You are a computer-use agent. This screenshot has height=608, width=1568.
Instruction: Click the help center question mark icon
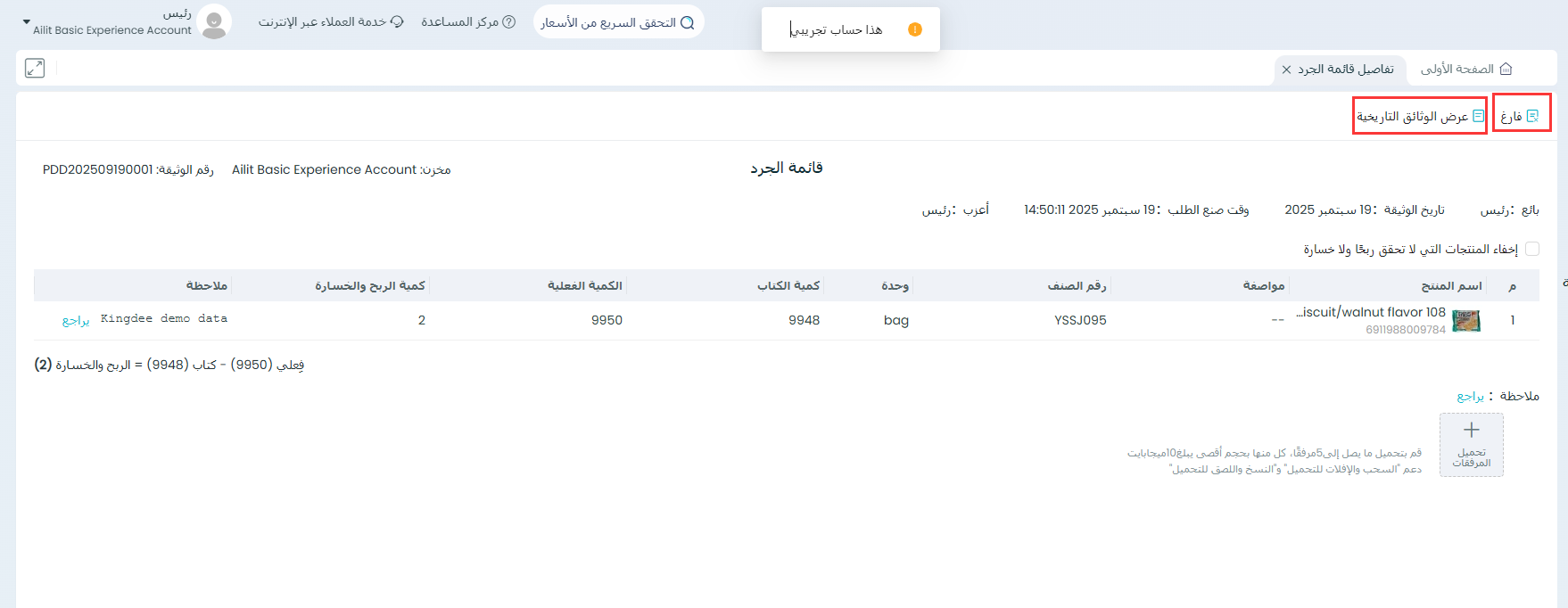[x=509, y=21]
